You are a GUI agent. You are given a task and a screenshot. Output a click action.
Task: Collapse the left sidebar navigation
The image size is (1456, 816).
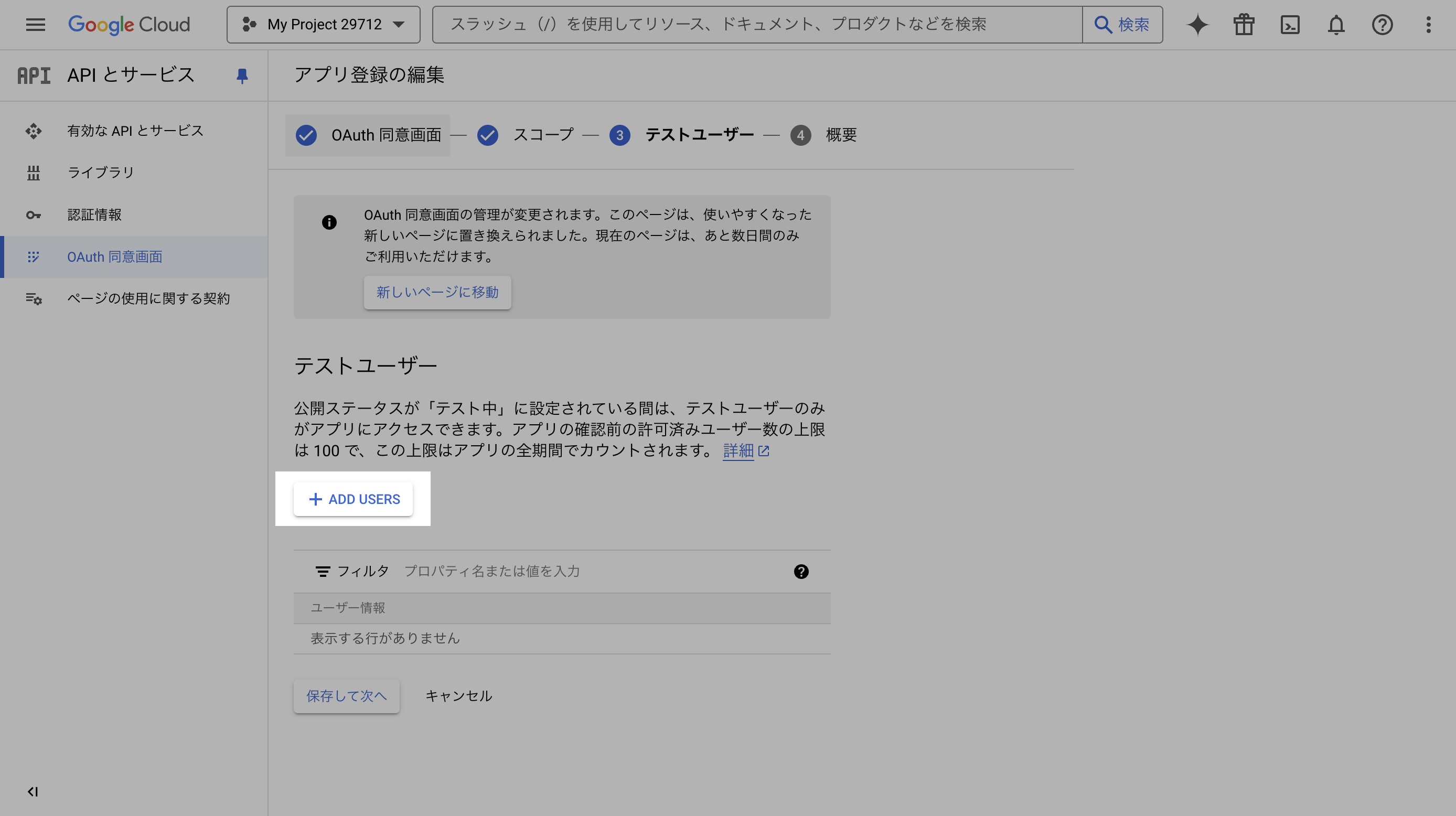(x=33, y=792)
